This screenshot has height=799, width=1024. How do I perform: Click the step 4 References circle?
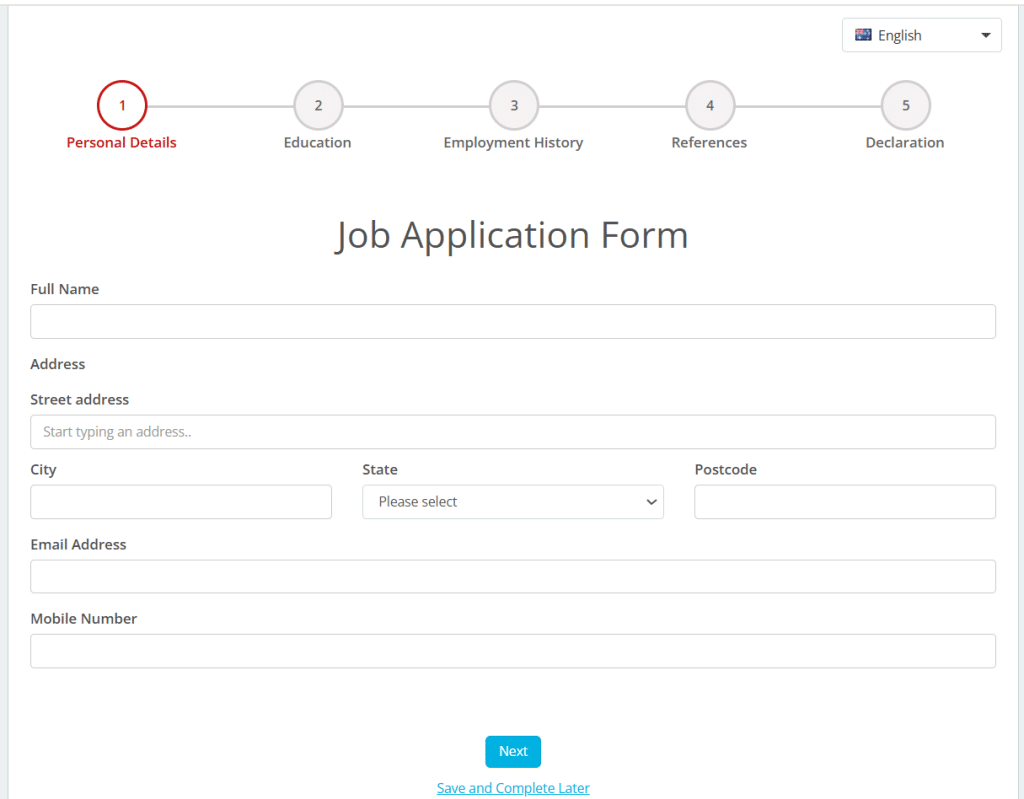(709, 104)
